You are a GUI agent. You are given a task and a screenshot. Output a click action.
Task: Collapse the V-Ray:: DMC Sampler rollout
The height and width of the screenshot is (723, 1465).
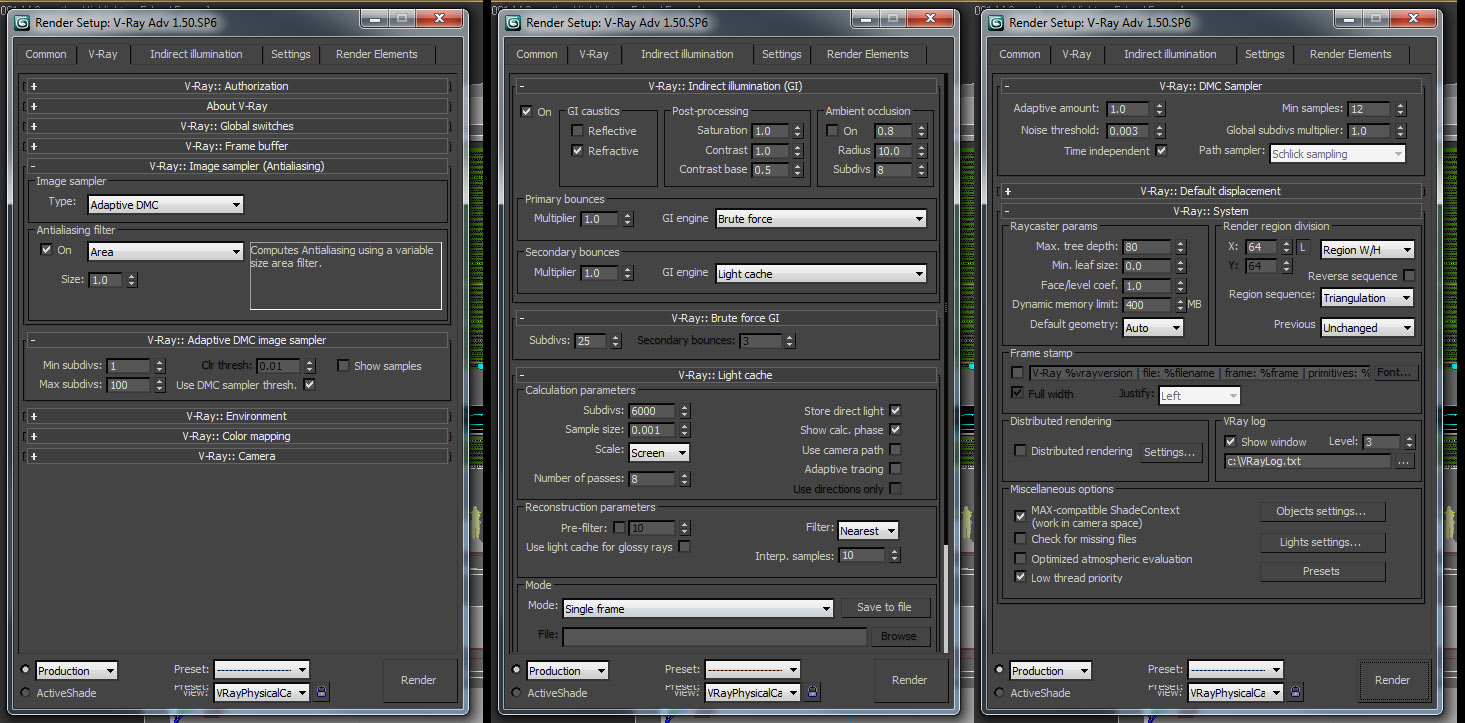click(1210, 87)
